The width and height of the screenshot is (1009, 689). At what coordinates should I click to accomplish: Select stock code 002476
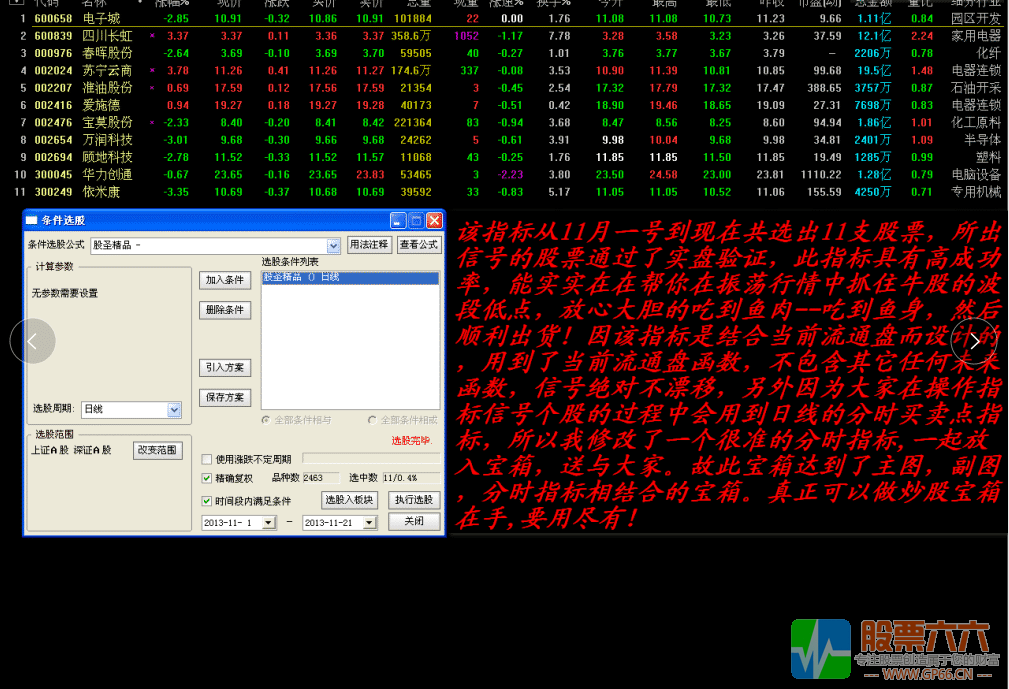click(x=53, y=123)
